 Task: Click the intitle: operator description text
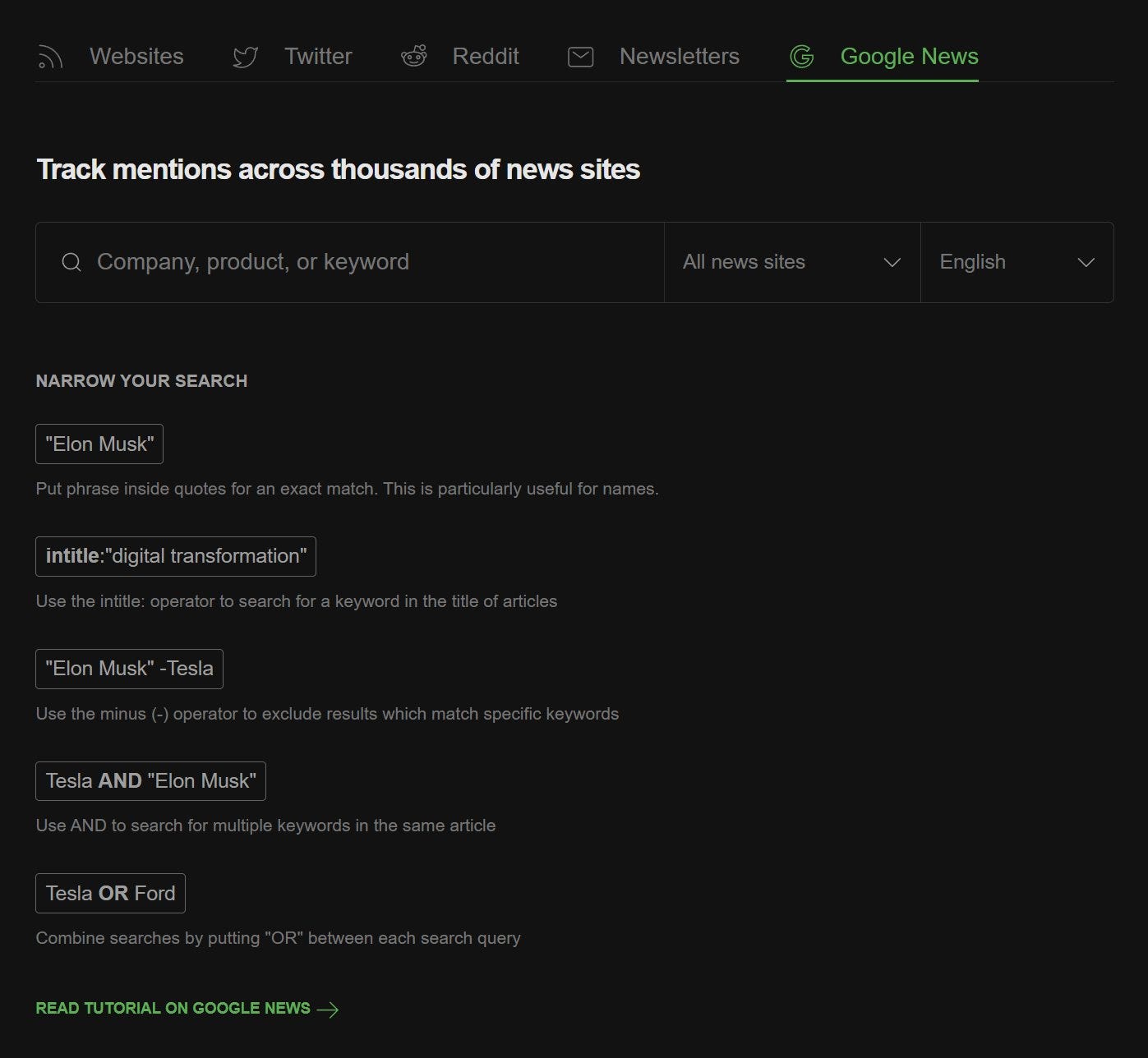coord(297,601)
